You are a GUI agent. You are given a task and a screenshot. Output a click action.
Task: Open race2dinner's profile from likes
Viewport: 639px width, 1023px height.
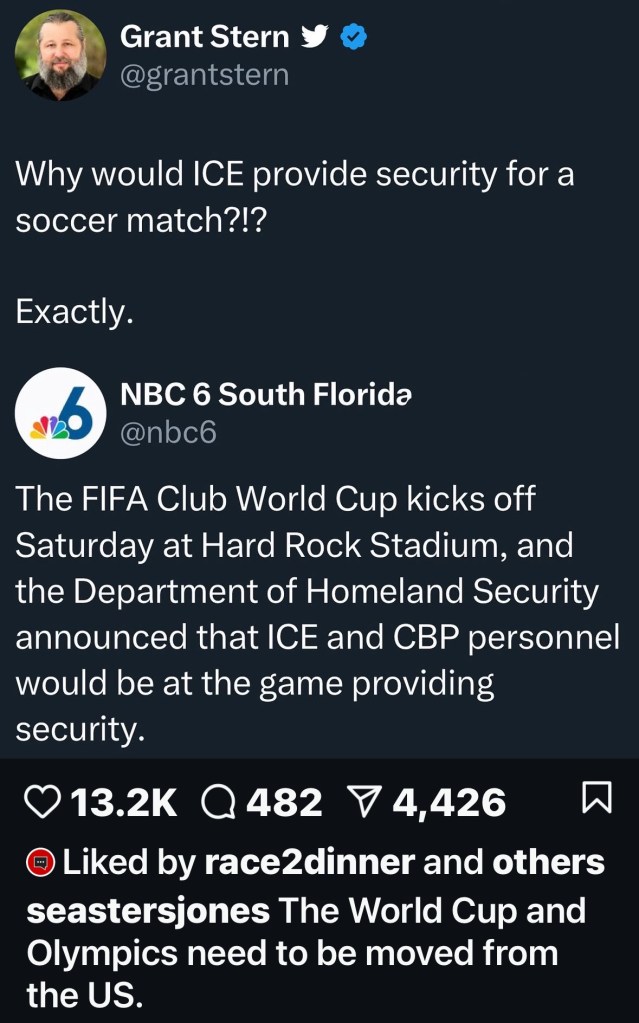point(308,862)
